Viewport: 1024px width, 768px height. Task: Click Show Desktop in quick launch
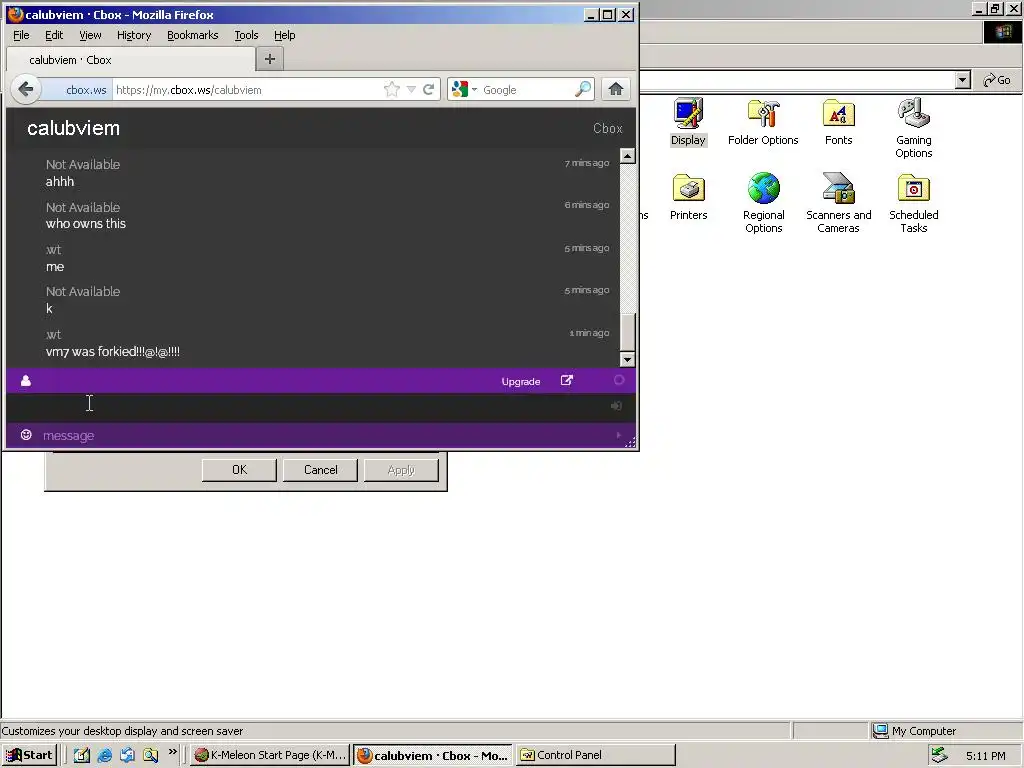(x=82, y=755)
